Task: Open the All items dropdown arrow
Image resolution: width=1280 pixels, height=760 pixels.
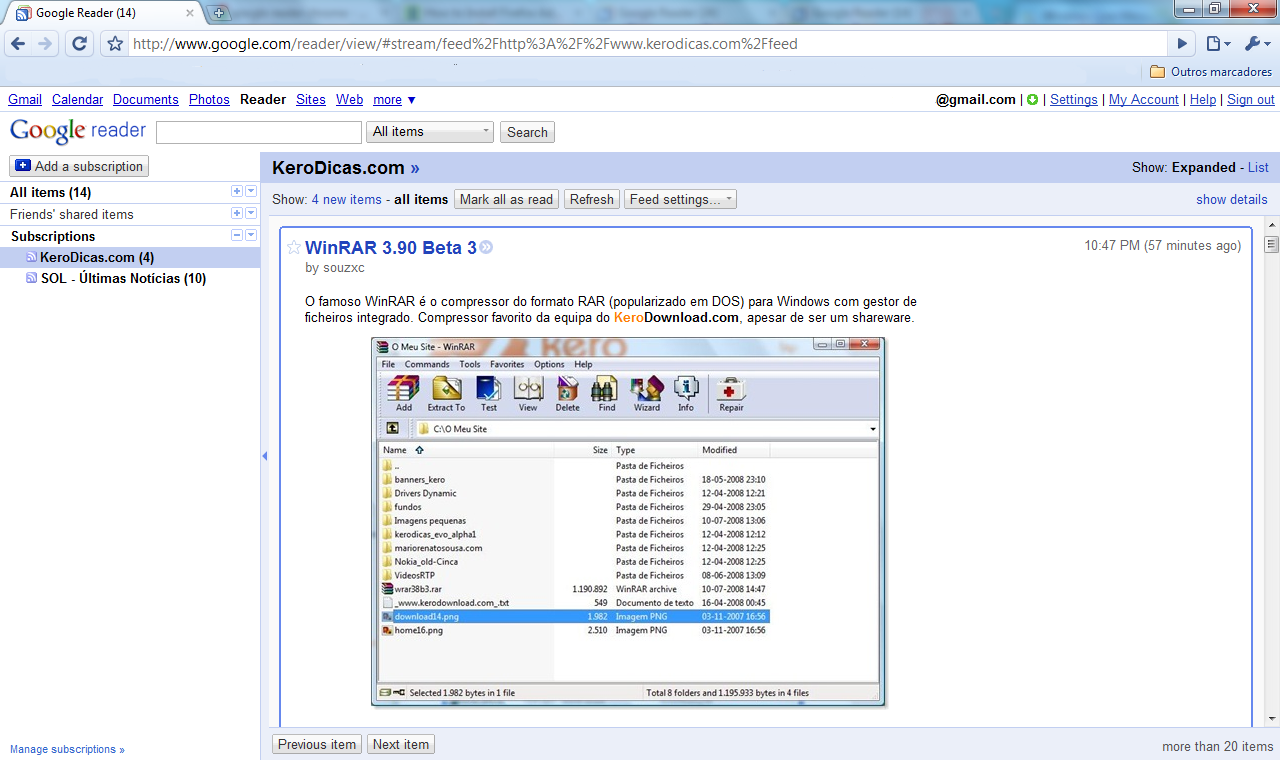Action: pyautogui.click(x=251, y=192)
